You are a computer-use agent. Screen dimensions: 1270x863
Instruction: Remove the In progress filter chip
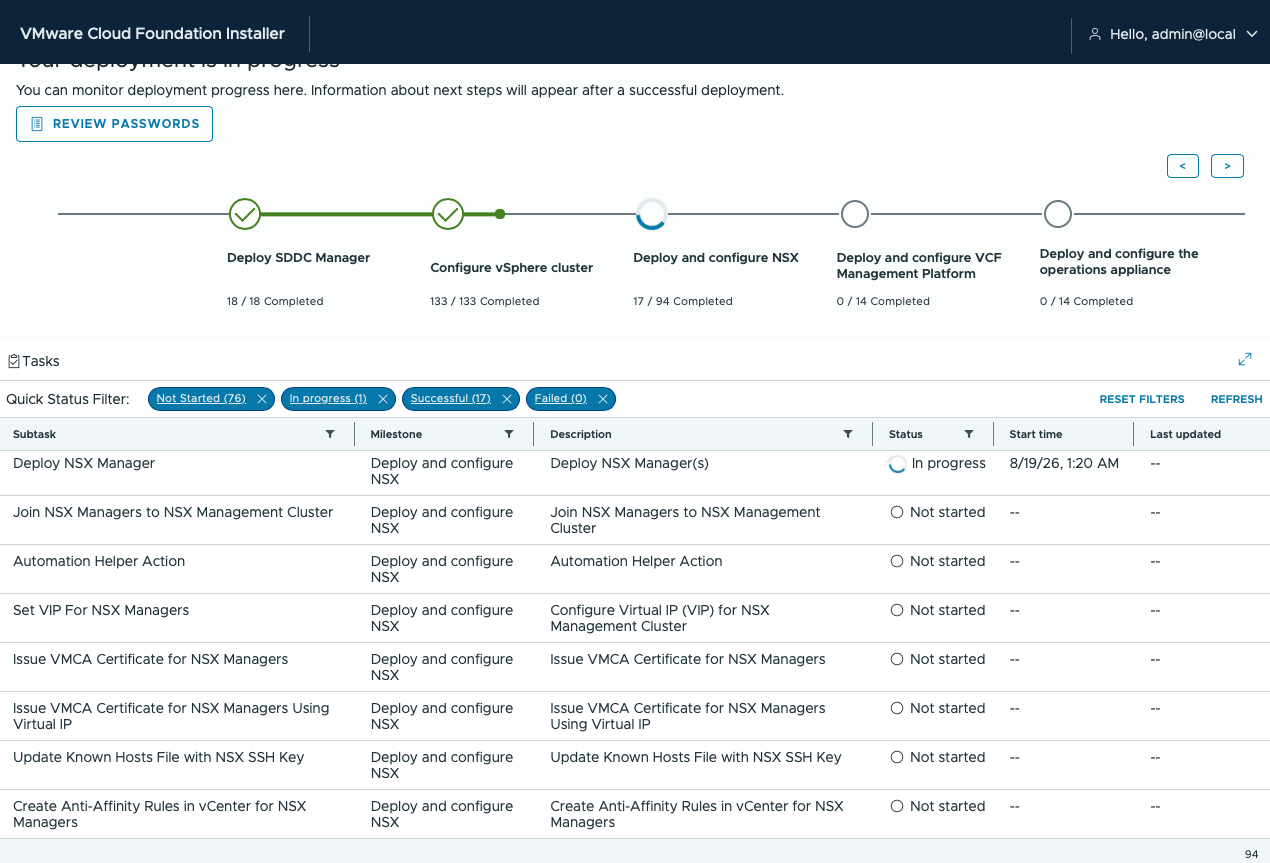pyautogui.click(x=383, y=399)
